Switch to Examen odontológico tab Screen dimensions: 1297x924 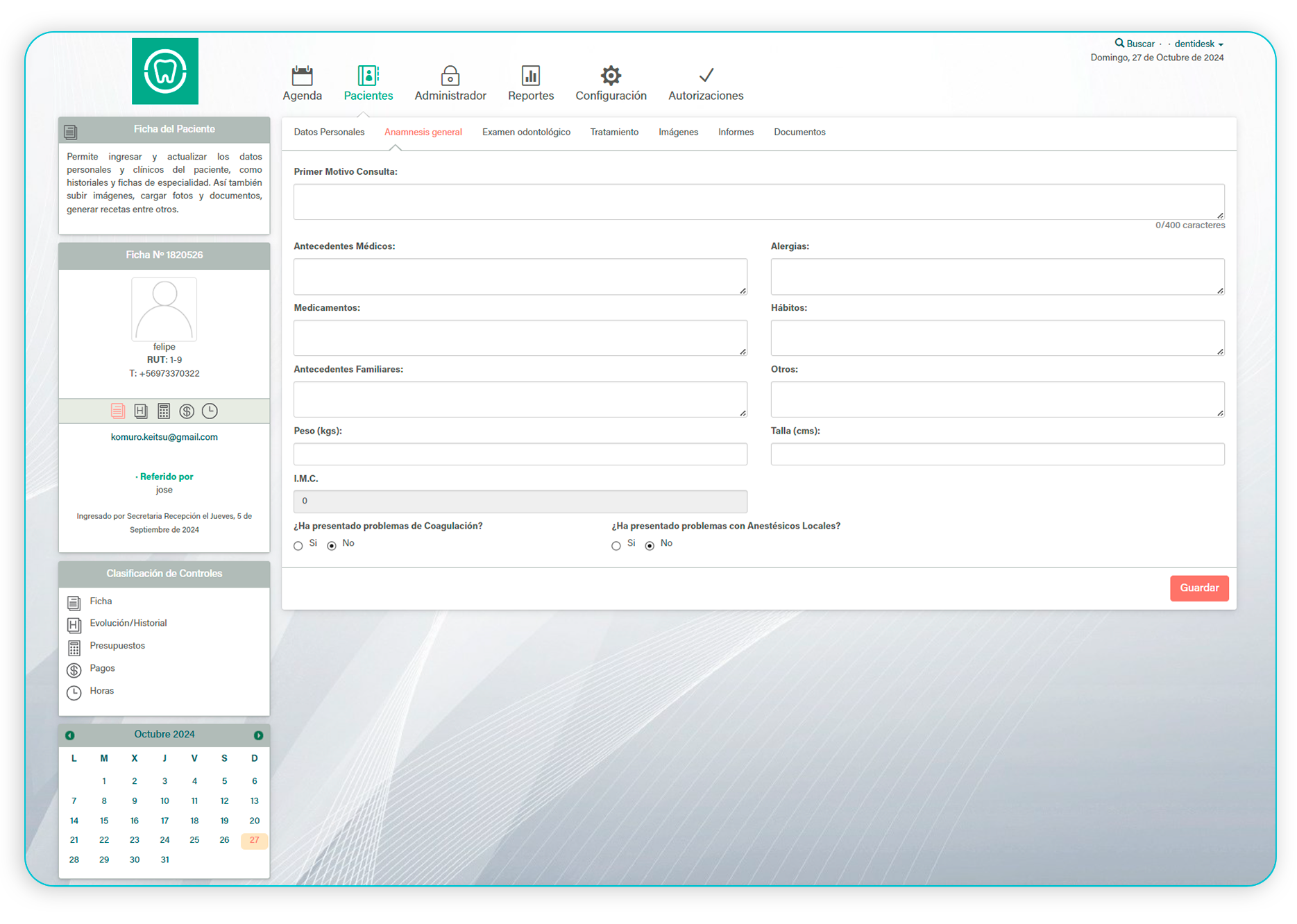(526, 132)
